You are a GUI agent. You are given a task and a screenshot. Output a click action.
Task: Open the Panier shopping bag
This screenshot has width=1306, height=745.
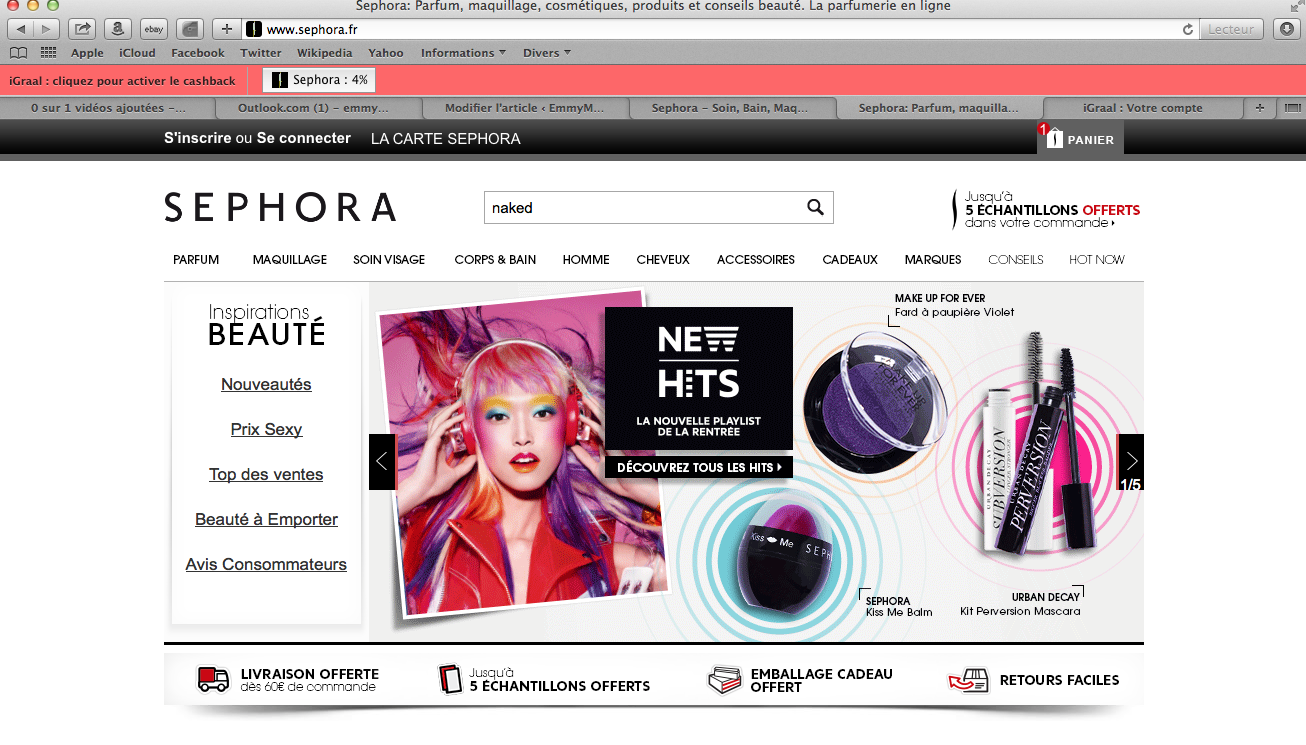1080,138
